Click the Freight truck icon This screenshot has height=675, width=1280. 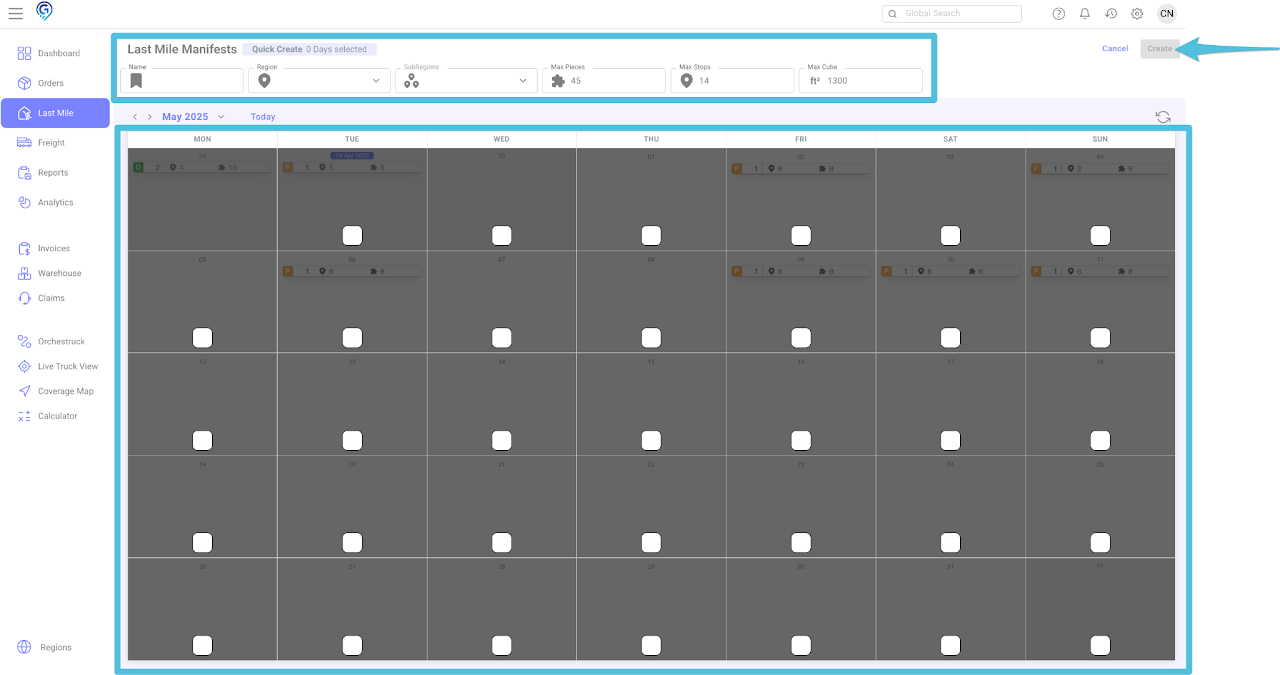tap(25, 143)
